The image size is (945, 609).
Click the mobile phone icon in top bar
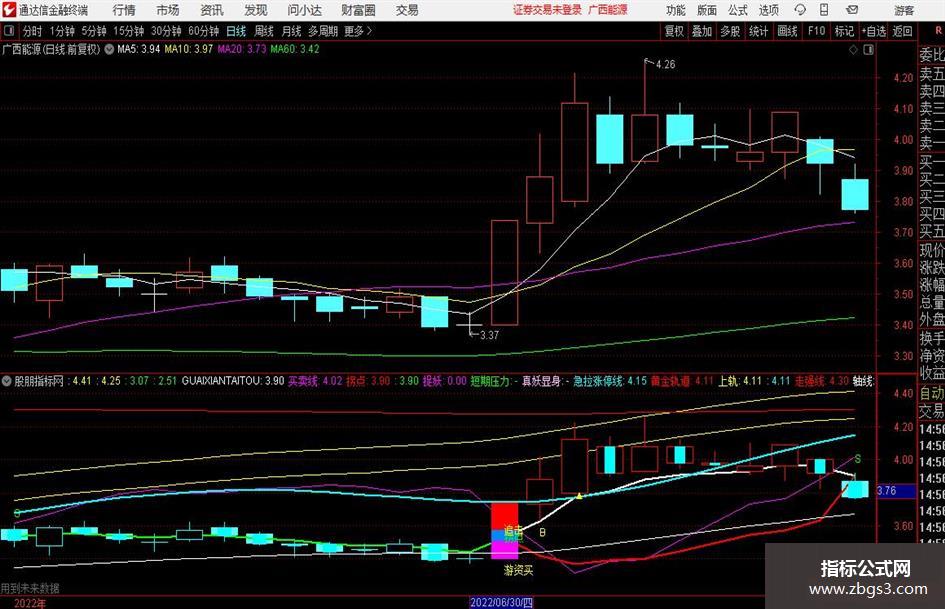point(823,10)
